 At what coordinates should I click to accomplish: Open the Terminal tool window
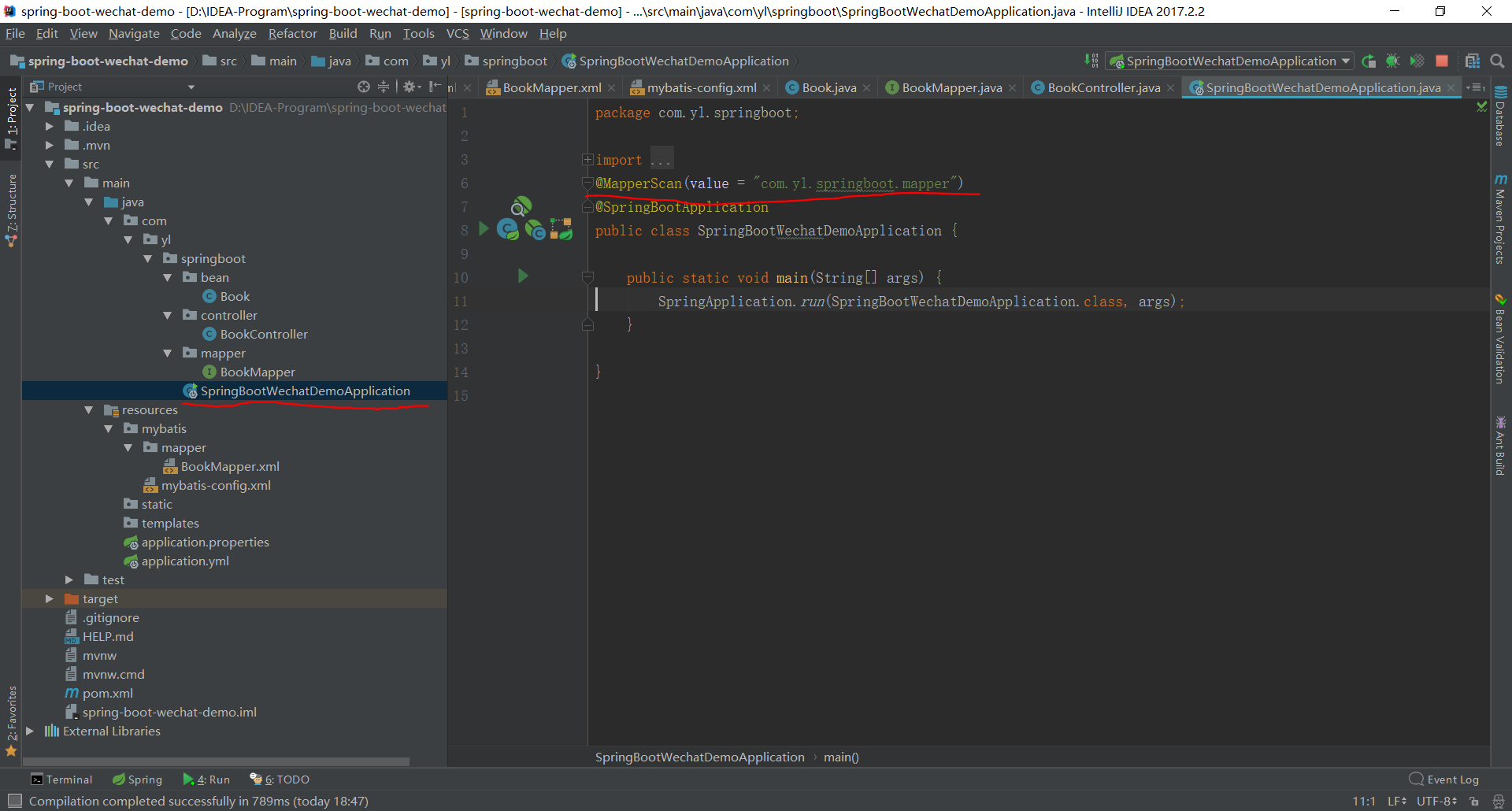point(61,780)
